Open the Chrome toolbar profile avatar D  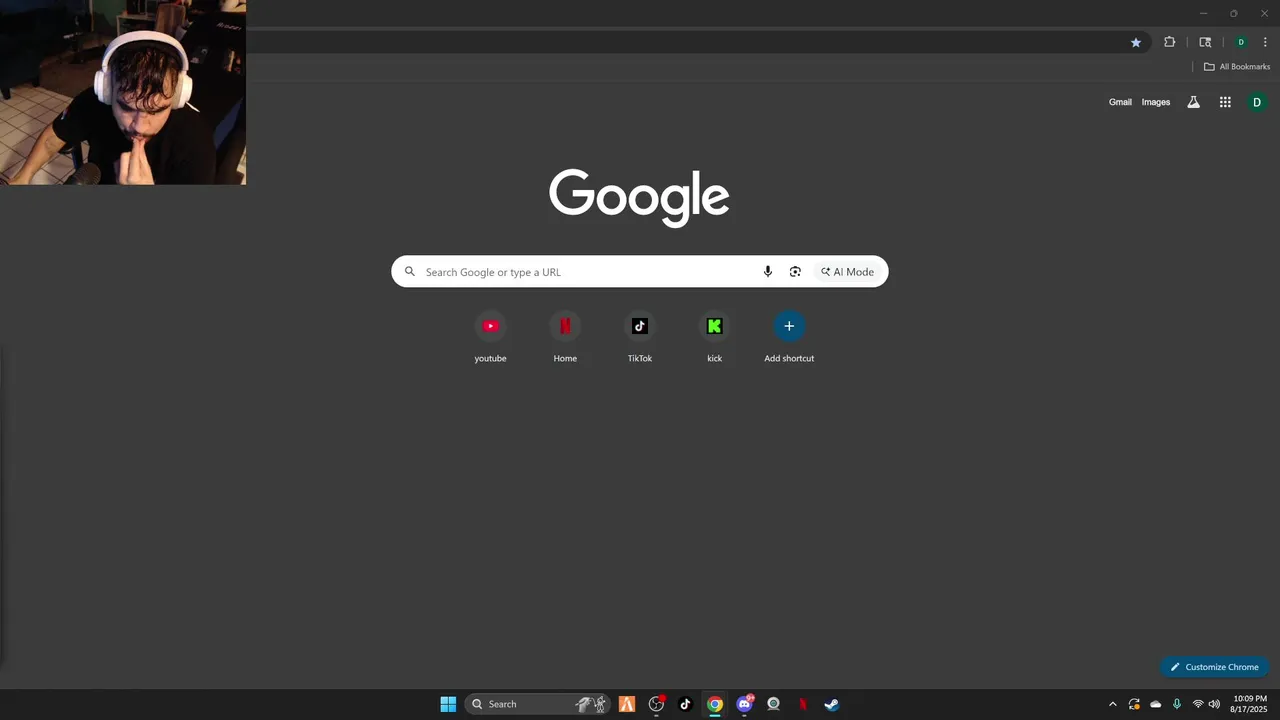click(1241, 42)
